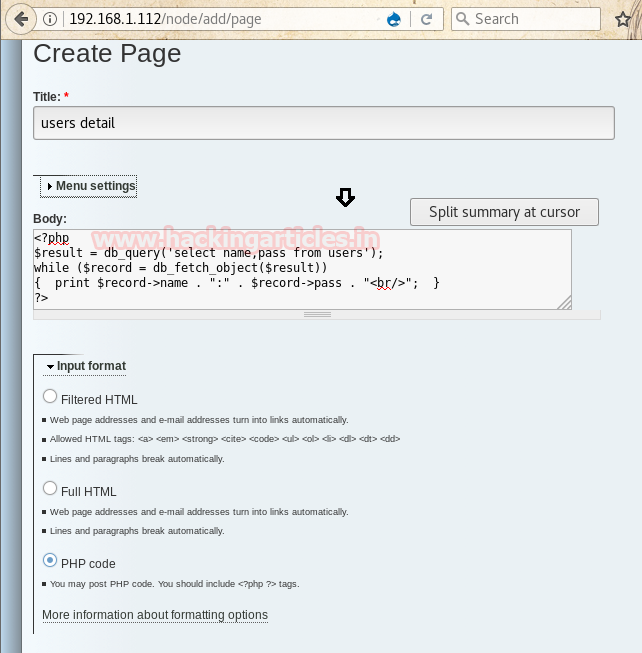Click the textarea corner resize handle

coord(564,302)
